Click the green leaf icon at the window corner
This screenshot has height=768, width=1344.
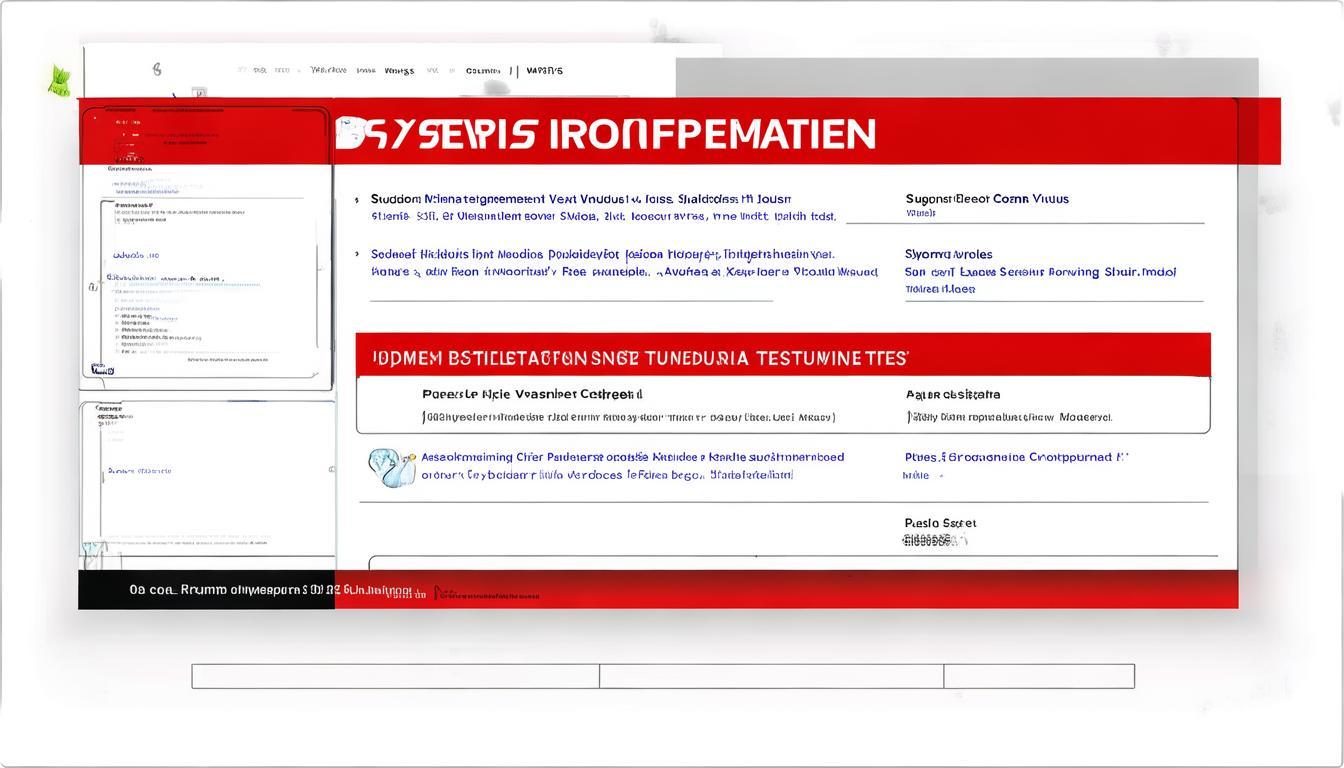60,81
